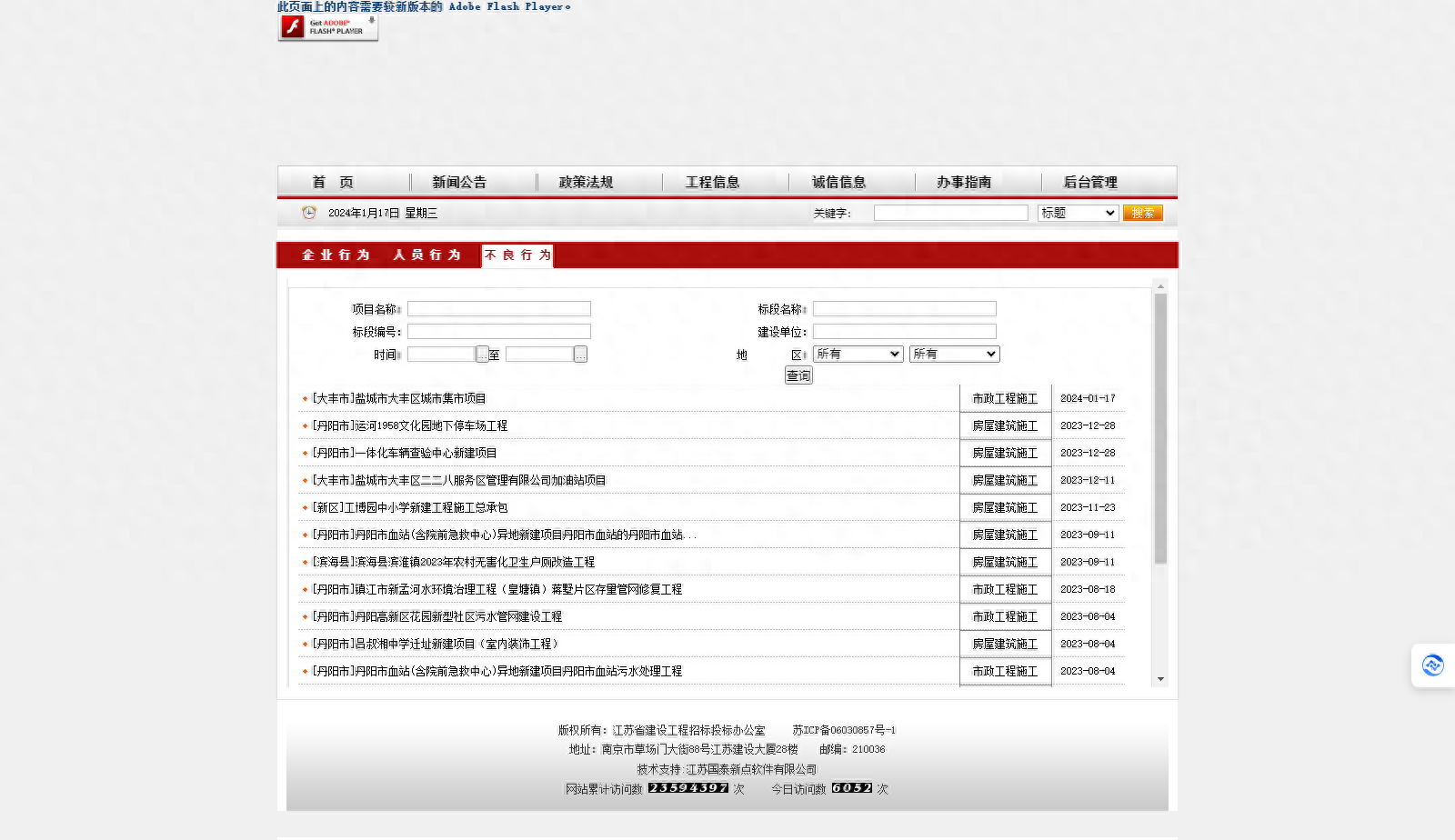The height and width of the screenshot is (840, 1455).
Task: Focus the 建设单位 input field
Action: pyautogui.click(x=905, y=332)
